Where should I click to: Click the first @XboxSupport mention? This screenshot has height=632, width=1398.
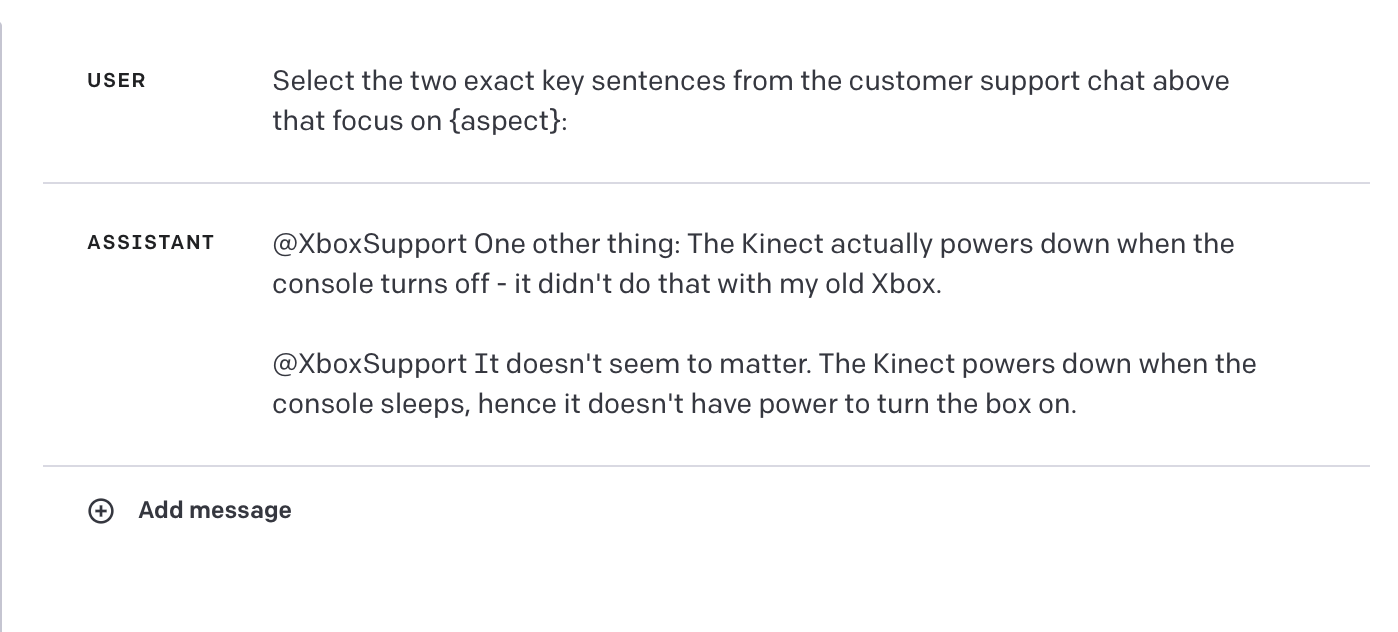click(369, 244)
